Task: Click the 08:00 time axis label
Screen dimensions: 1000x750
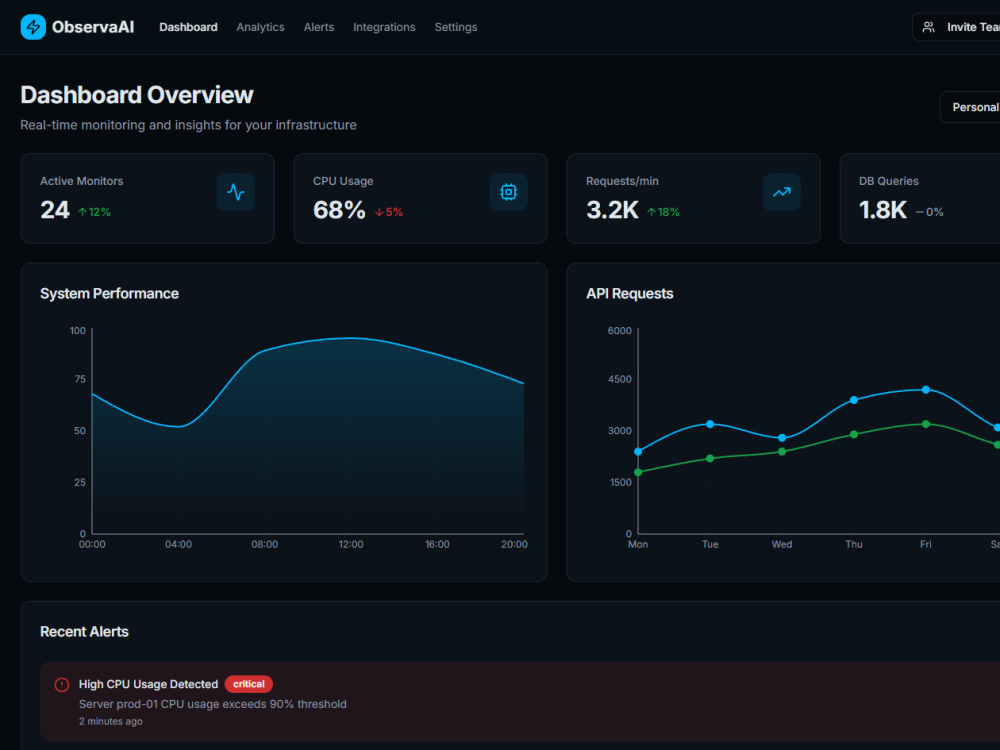Action: click(265, 544)
